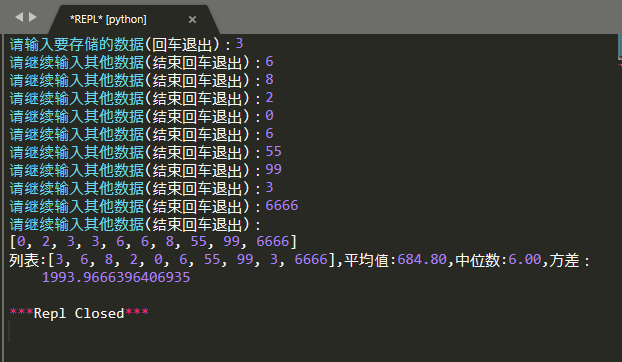The height and width of the screenshot is (362, 622).
Task: Place cursor in sorted list output line
Action: (x=153, y=241)
